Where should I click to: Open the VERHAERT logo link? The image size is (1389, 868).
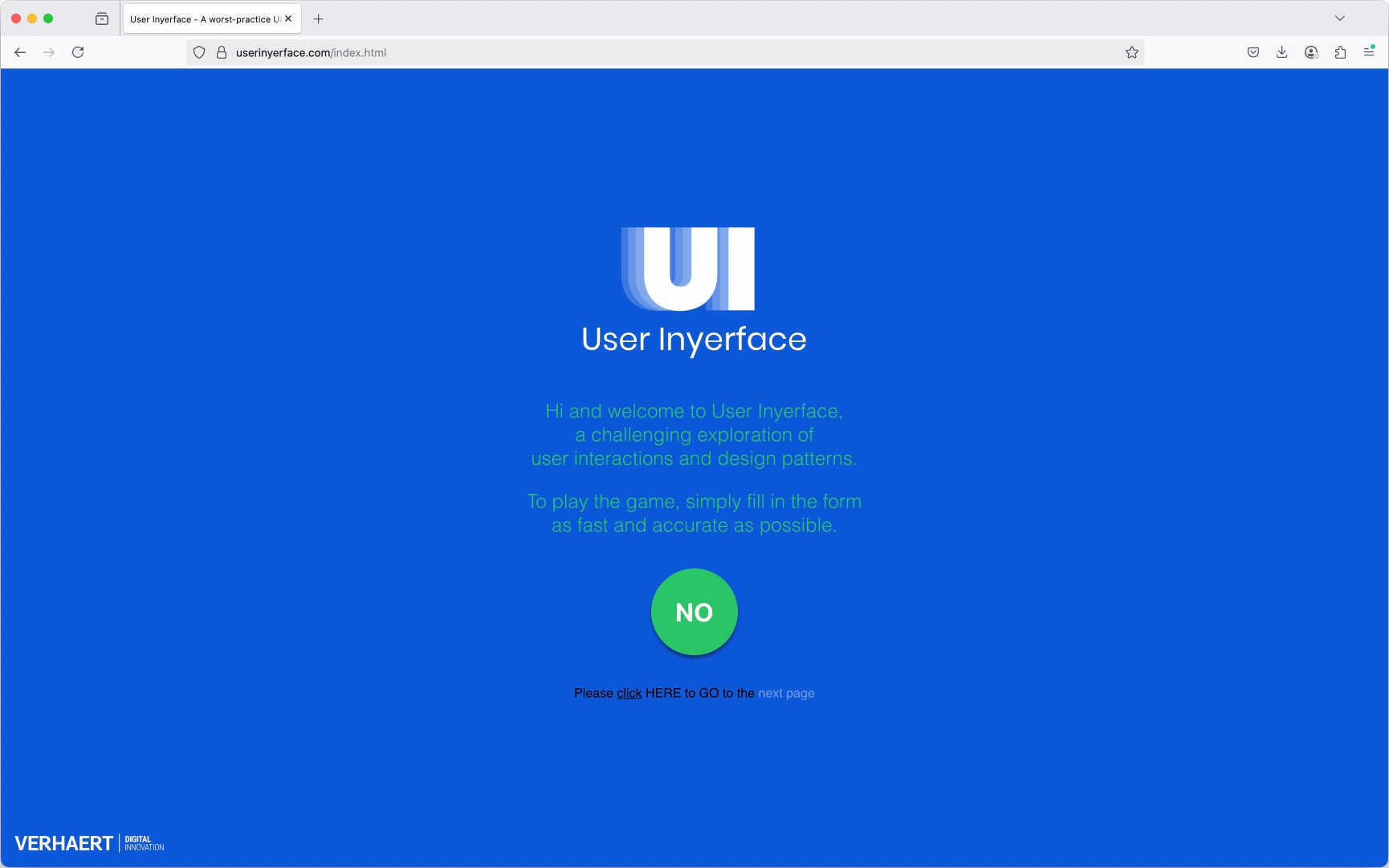pos(89,843)
